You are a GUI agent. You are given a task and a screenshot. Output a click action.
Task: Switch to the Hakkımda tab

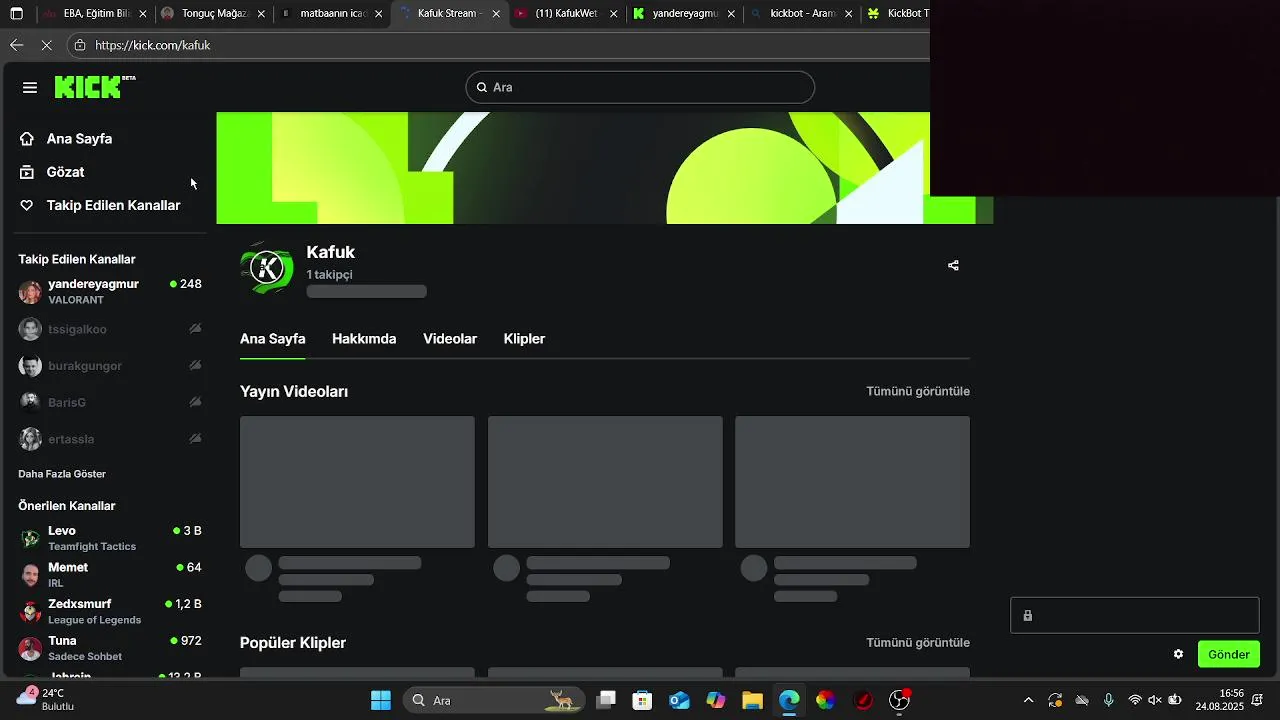364,339
